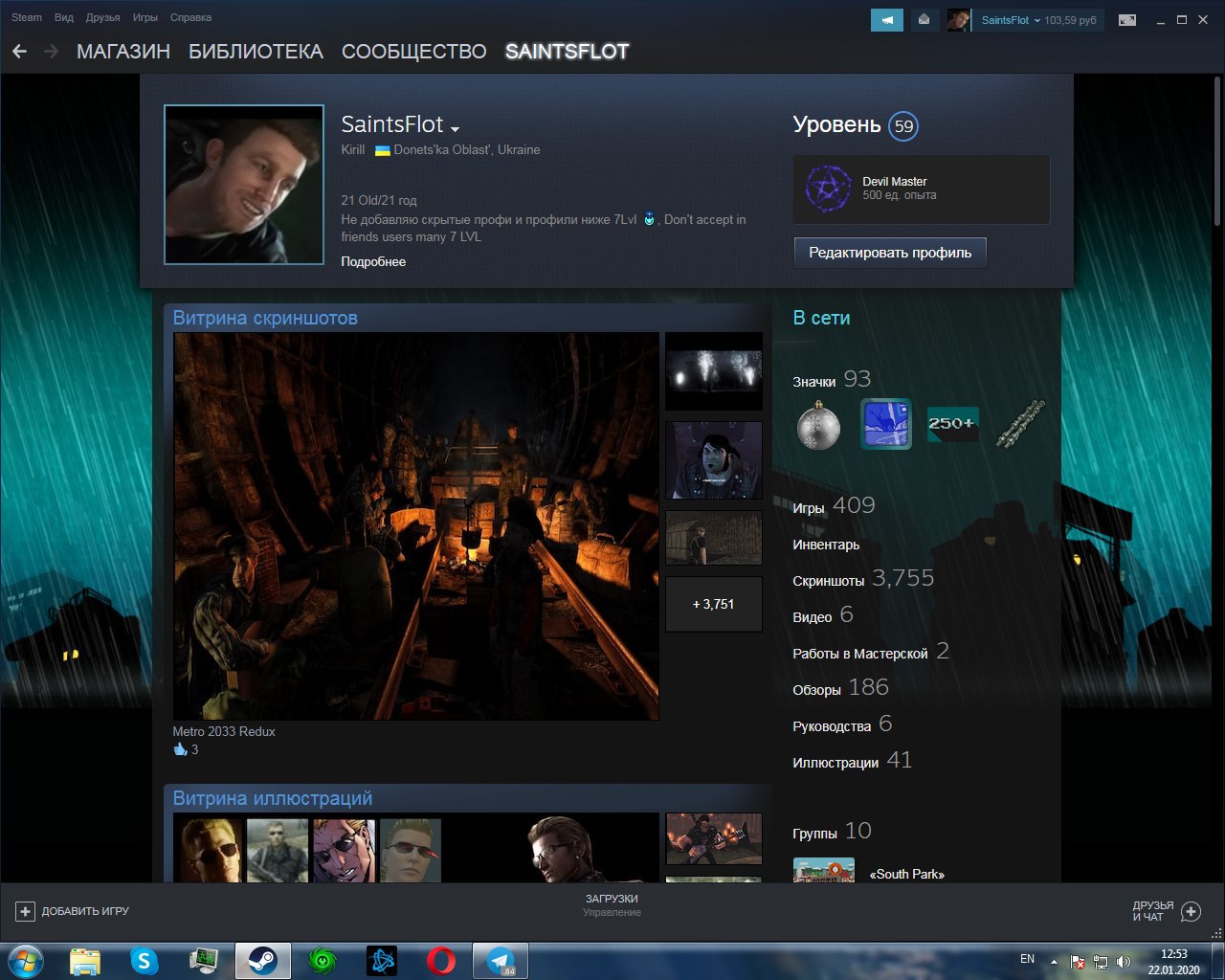The height and width of the screenshot is (980, 1225).
Task: Click the large profile avatar picture
Action: 244,185
